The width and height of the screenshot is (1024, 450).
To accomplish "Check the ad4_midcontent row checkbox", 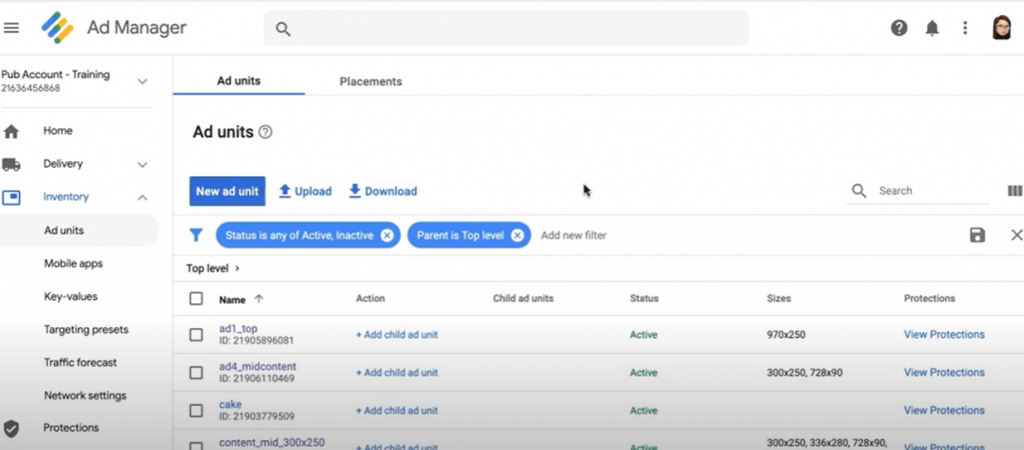I will 196,373.
